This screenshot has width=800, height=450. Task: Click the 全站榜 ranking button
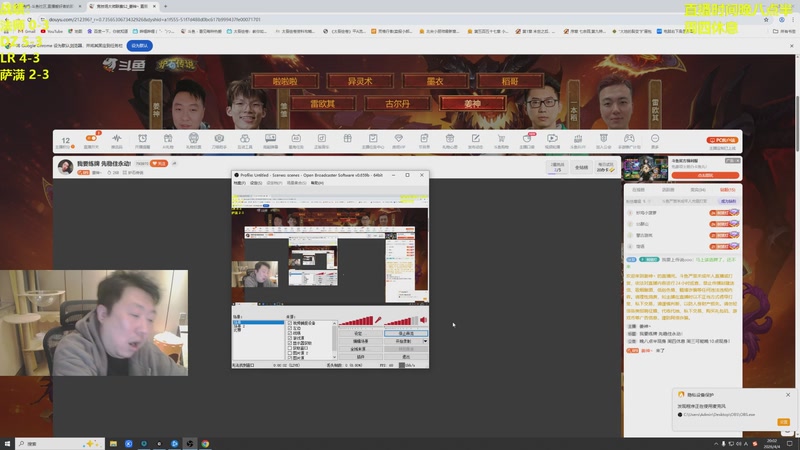(x=581, y=167)
